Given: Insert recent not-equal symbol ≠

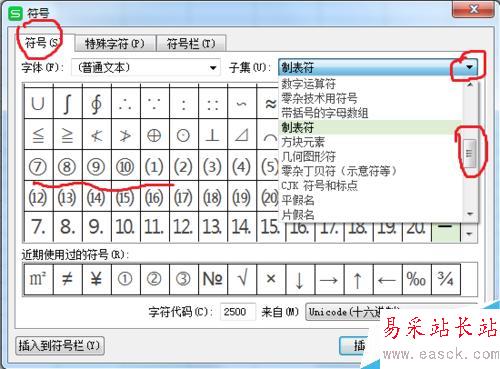Looking at the screenshot, I should click(x=68, y=279).
